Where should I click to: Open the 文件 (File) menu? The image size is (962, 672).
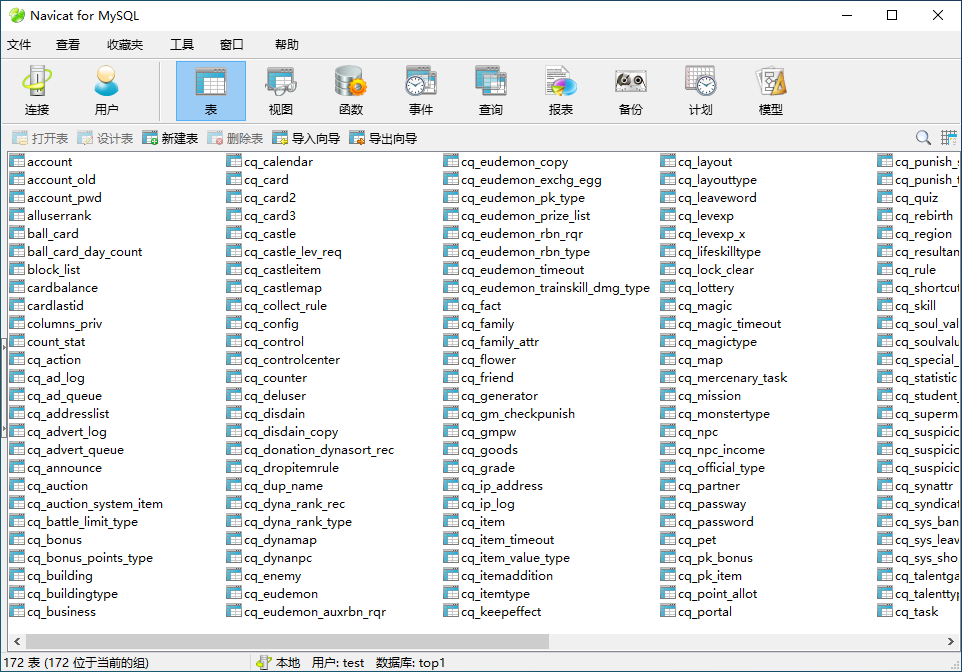point(19,45)
